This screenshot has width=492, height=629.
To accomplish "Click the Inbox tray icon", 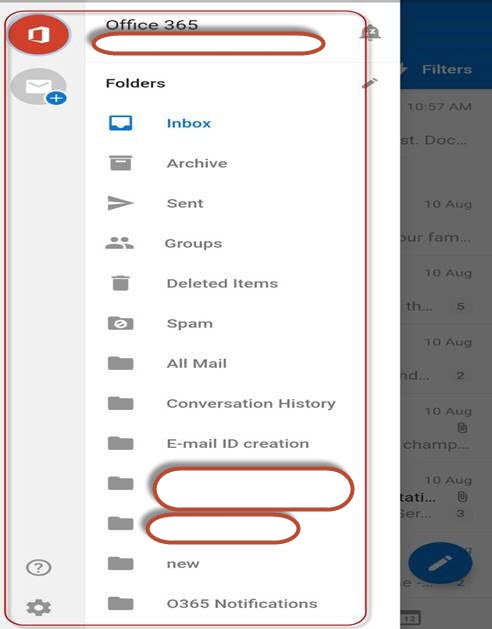I will point(120,123).
